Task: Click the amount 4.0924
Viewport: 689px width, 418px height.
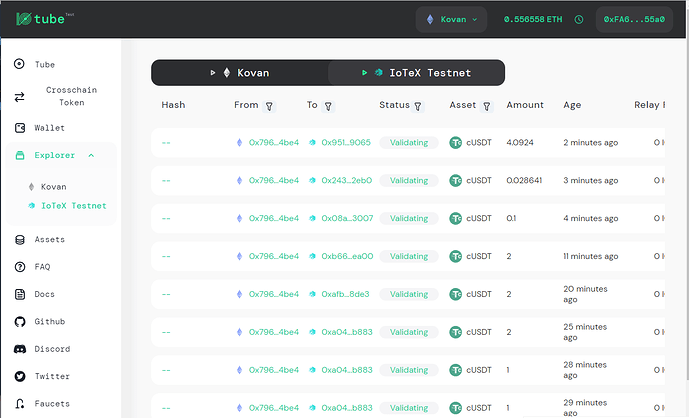Action: point(520,142)
